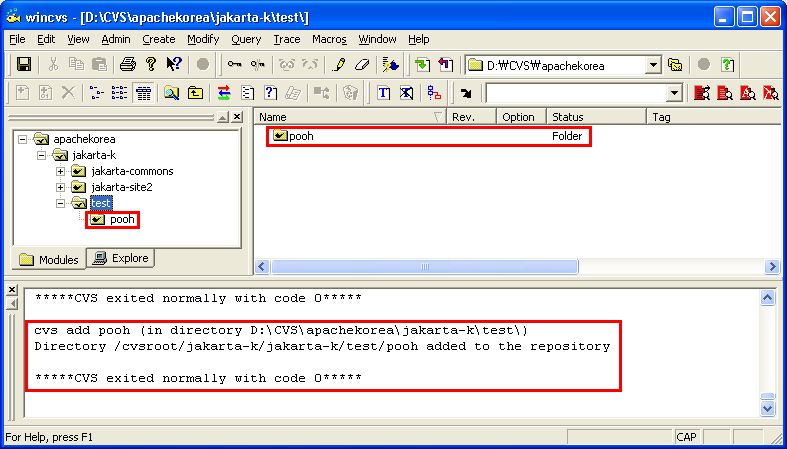Sort files by Status column header
This screenshot has height=449, width=787.
596,117
